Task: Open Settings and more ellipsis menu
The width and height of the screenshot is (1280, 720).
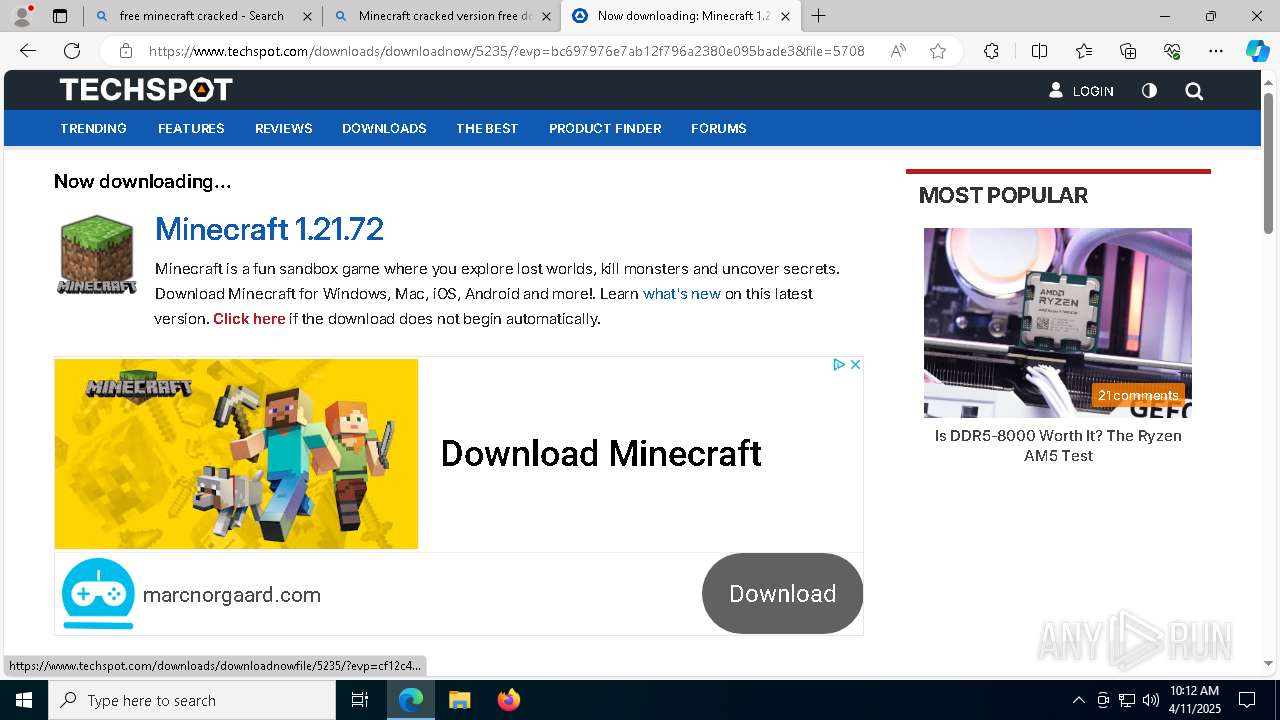Action: click(x=1216, y=51)
